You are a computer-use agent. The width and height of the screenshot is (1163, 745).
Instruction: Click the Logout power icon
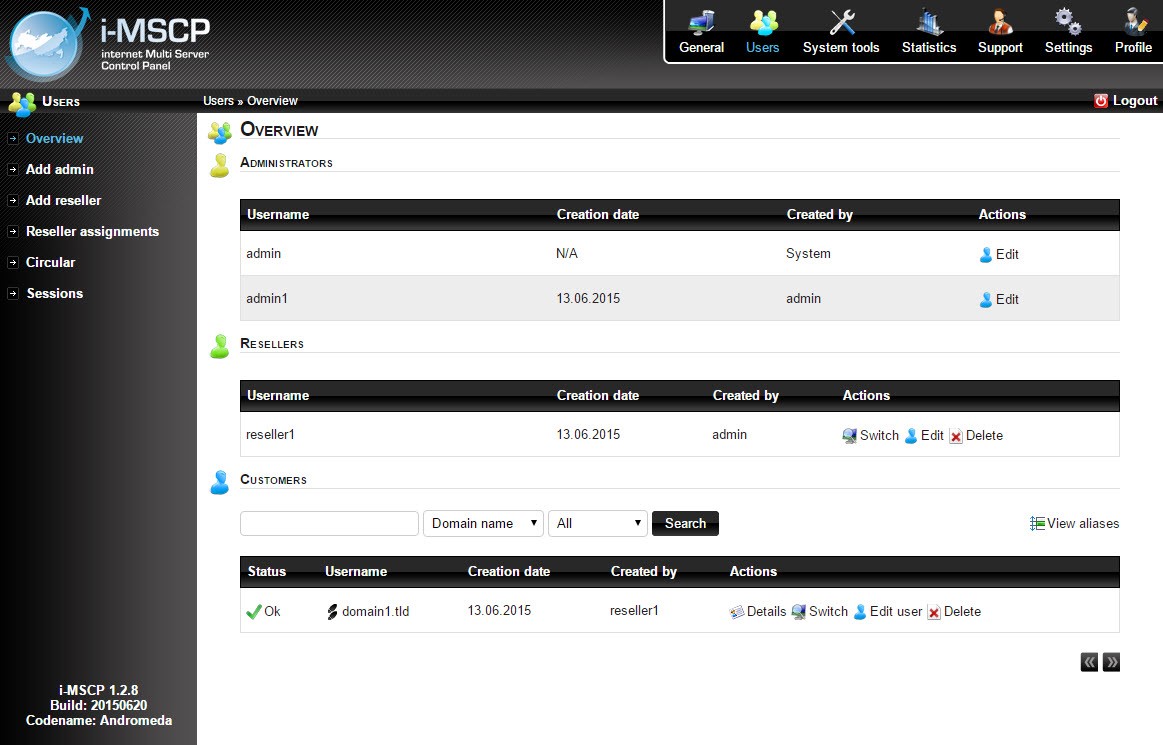pos(1101,101)
